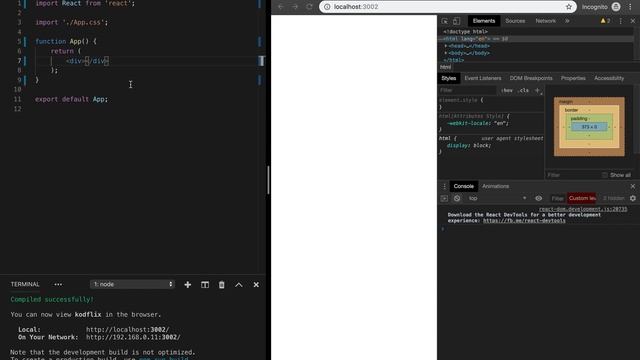Image resolution: width=640 pixels, height=360 pixels.
Task: Toggle the .cls class editor button
Action: pos(523,90)
